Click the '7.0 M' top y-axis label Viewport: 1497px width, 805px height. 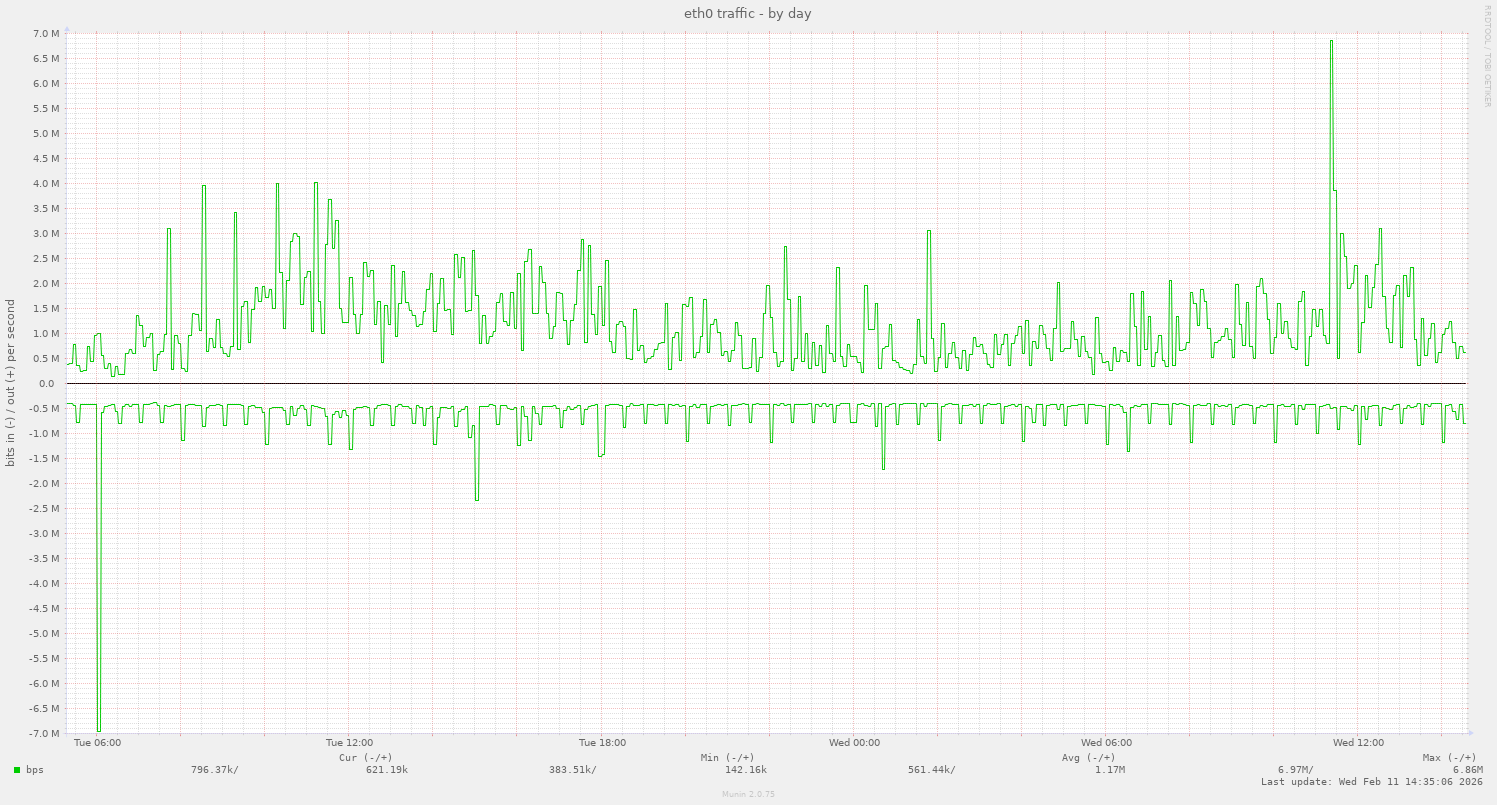point(47,34)
